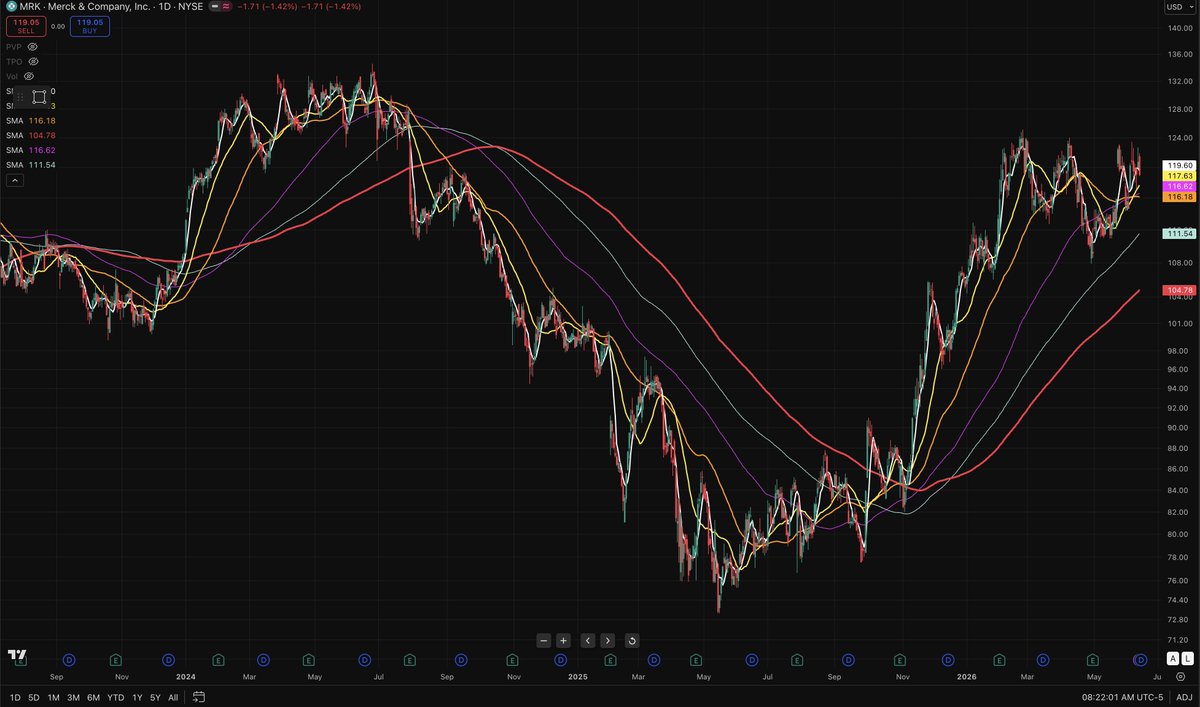Collapse the indicator legend chevron
Image resolution: width=1200 pixels, height=707 pixels.
(x=14, y=180)
